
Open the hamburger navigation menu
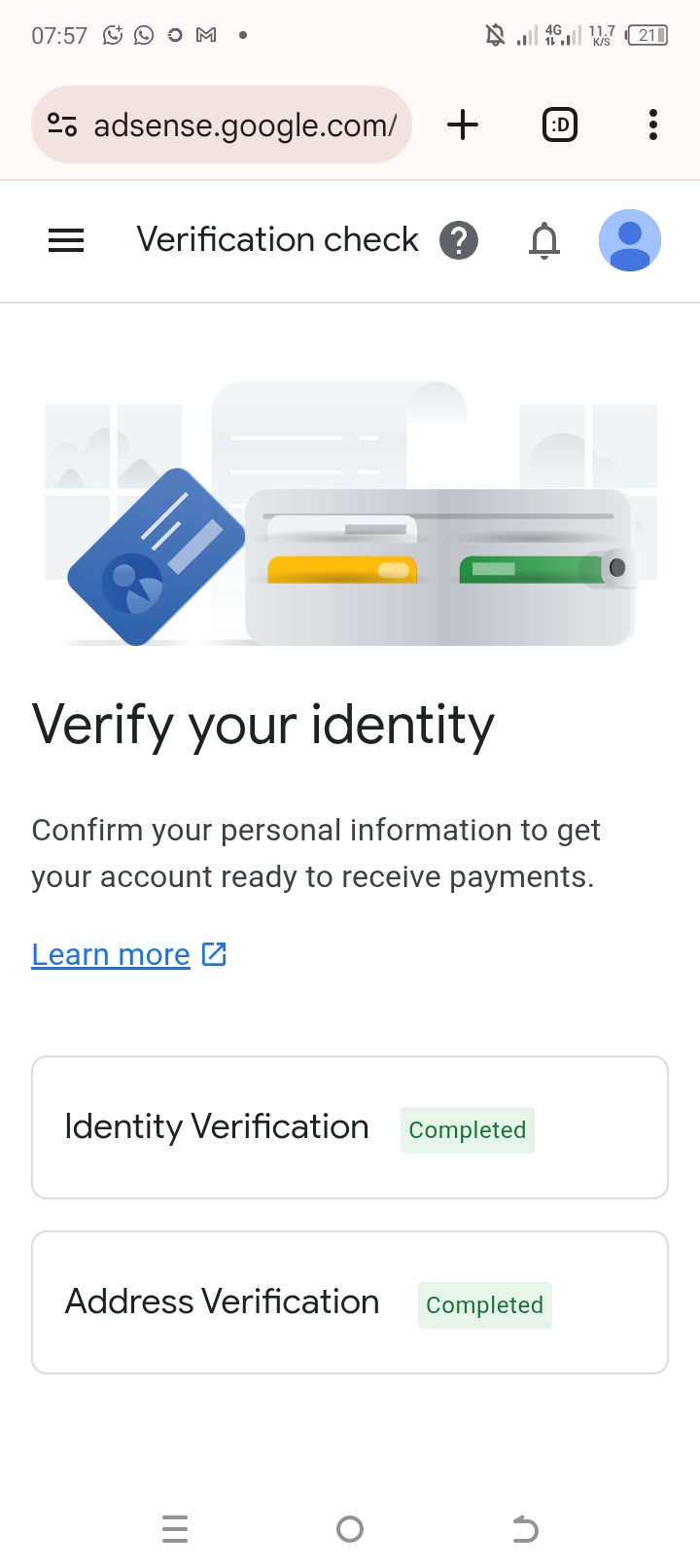click(66, 240)
